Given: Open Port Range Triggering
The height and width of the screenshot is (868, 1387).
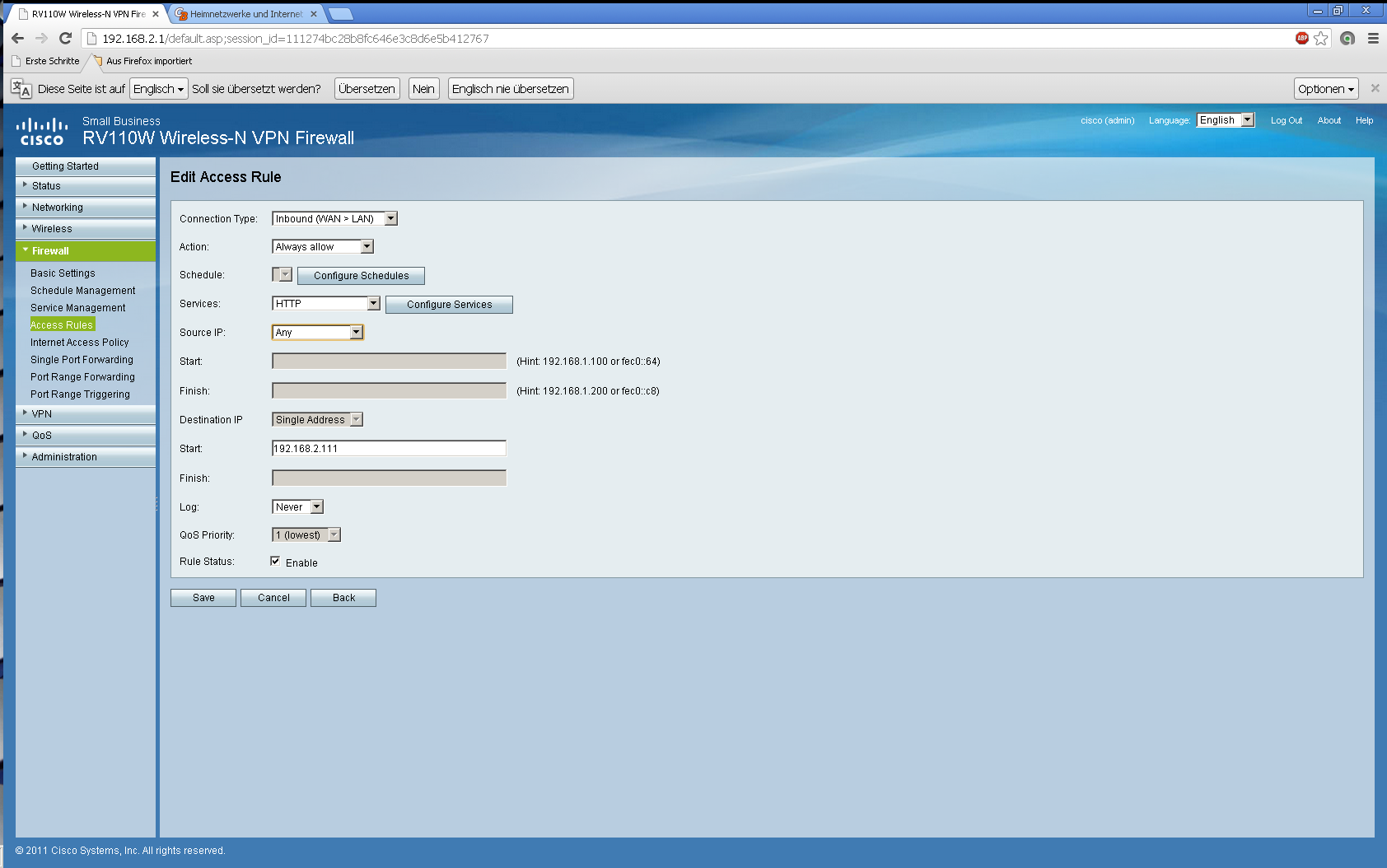Looking at the screenshot, I should [80, 394].
